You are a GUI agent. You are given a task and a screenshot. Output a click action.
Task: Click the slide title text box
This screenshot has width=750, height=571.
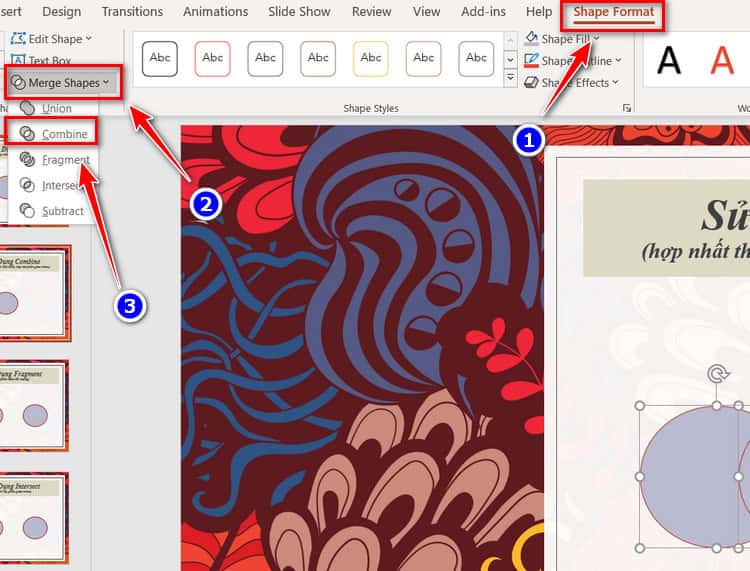(667, 229)
